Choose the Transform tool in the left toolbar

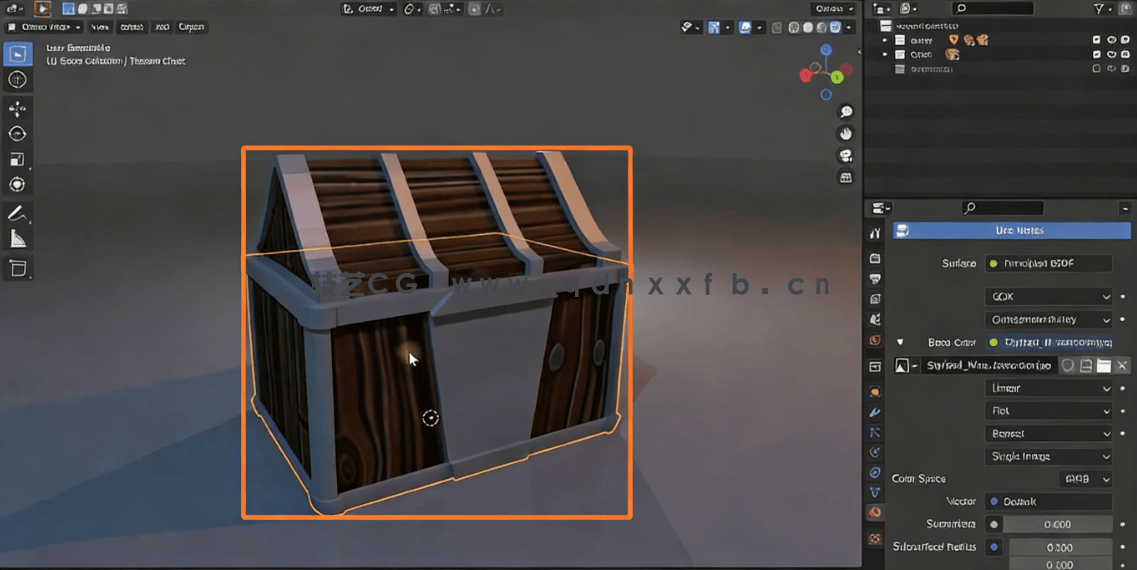click(x=18, y=184)
